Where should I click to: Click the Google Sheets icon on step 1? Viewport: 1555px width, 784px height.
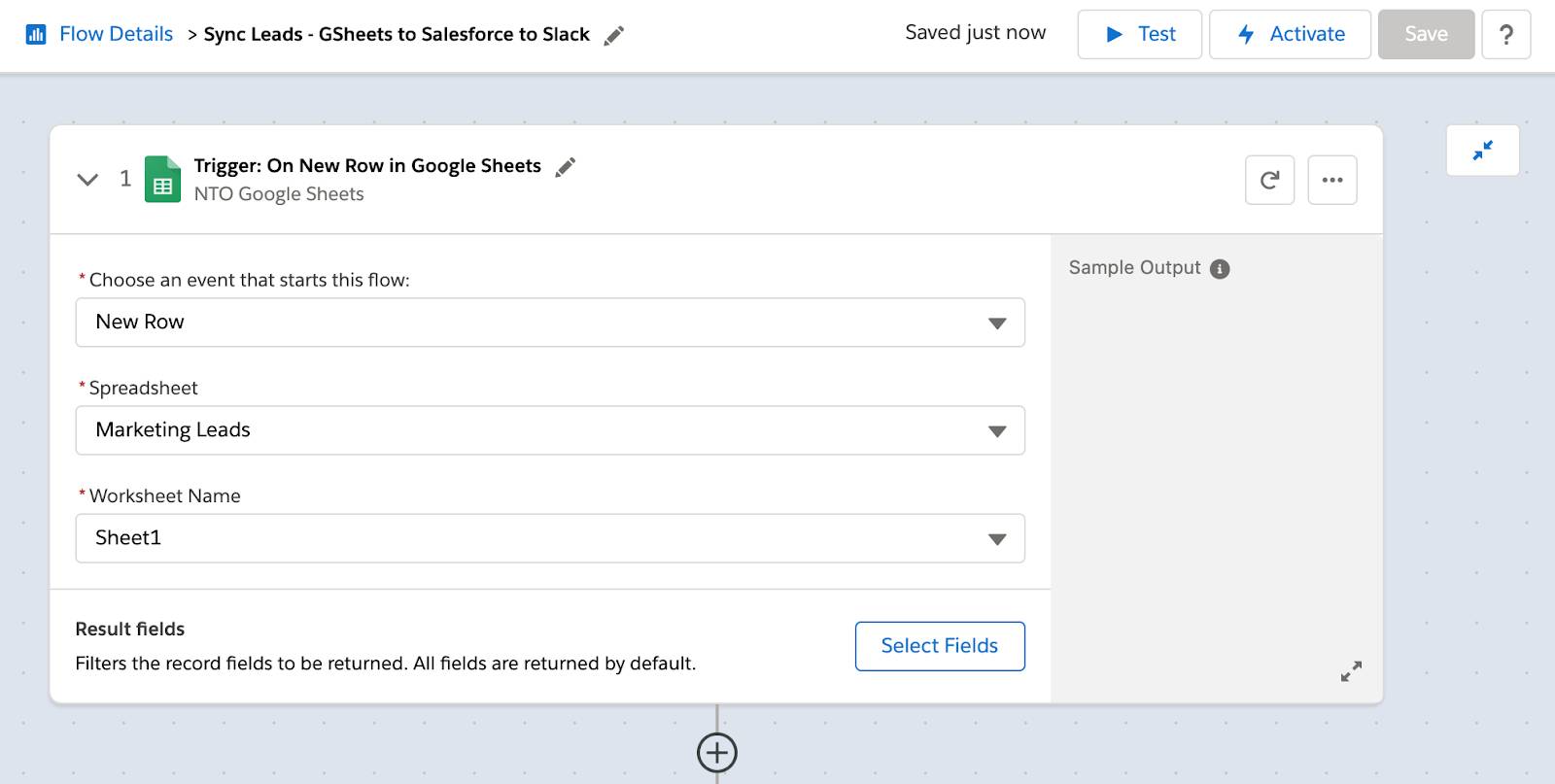(x=162, y=179)
